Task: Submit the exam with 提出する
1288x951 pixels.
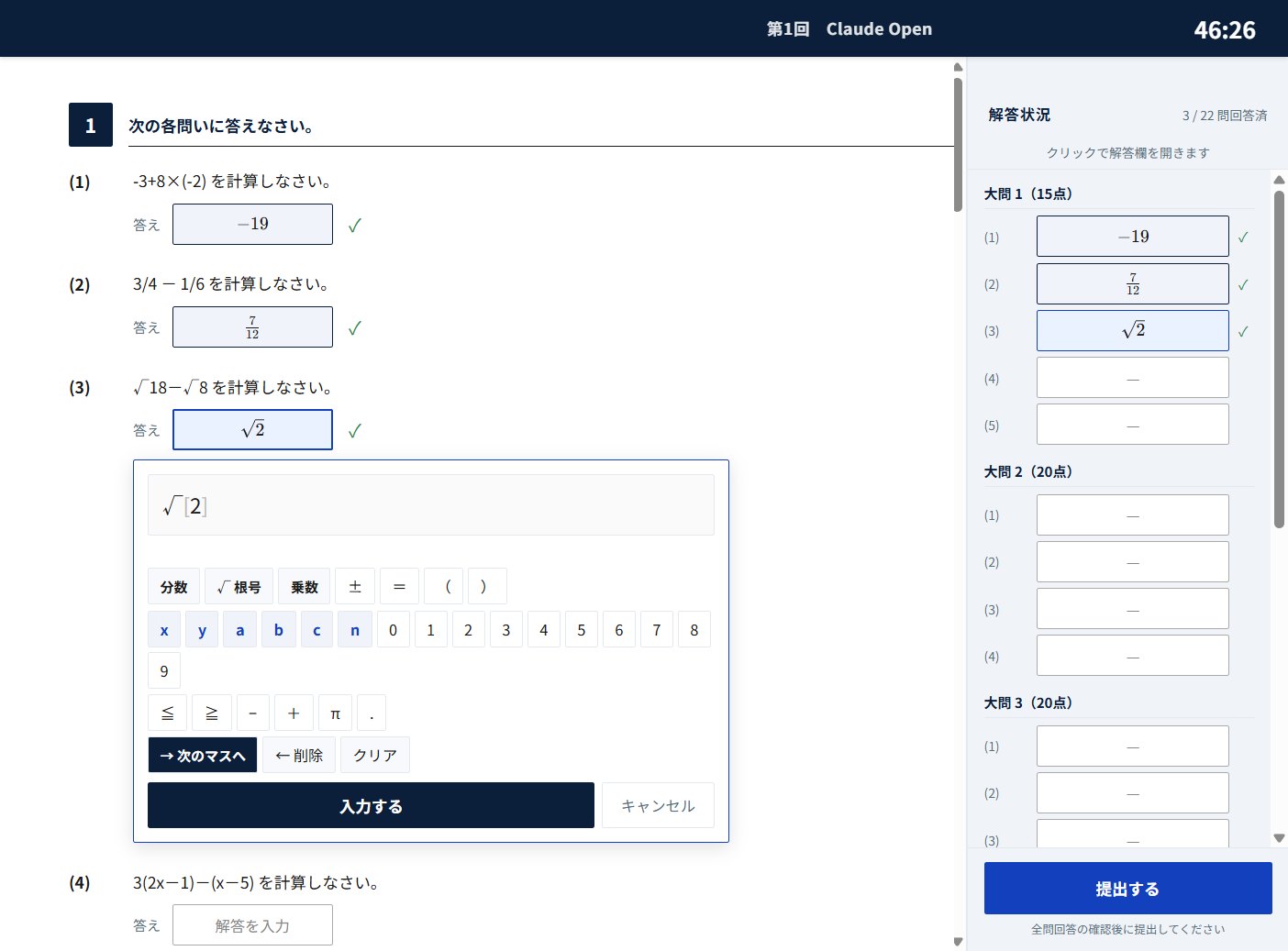Action: click(1127, 888)
